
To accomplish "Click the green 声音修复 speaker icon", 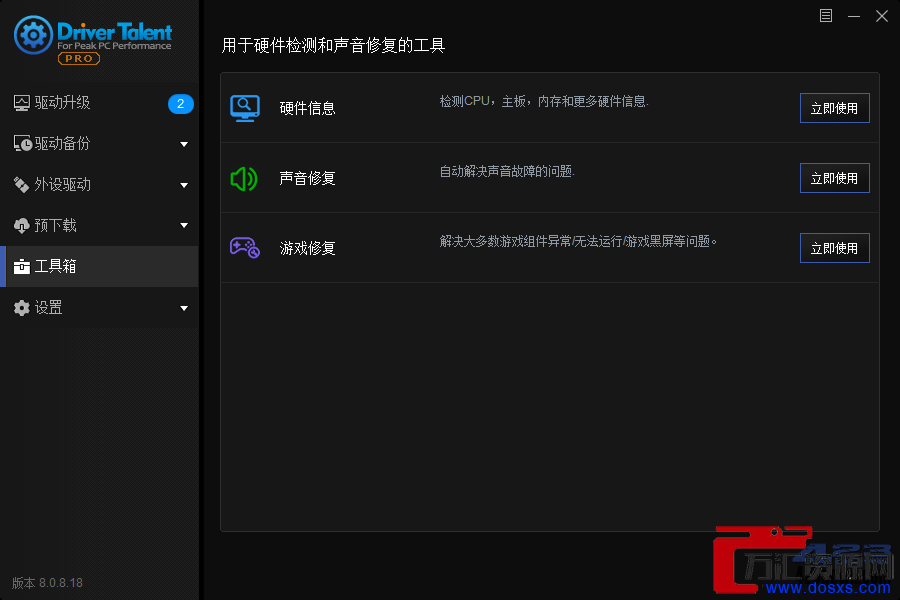I will (x=244, y=179).
